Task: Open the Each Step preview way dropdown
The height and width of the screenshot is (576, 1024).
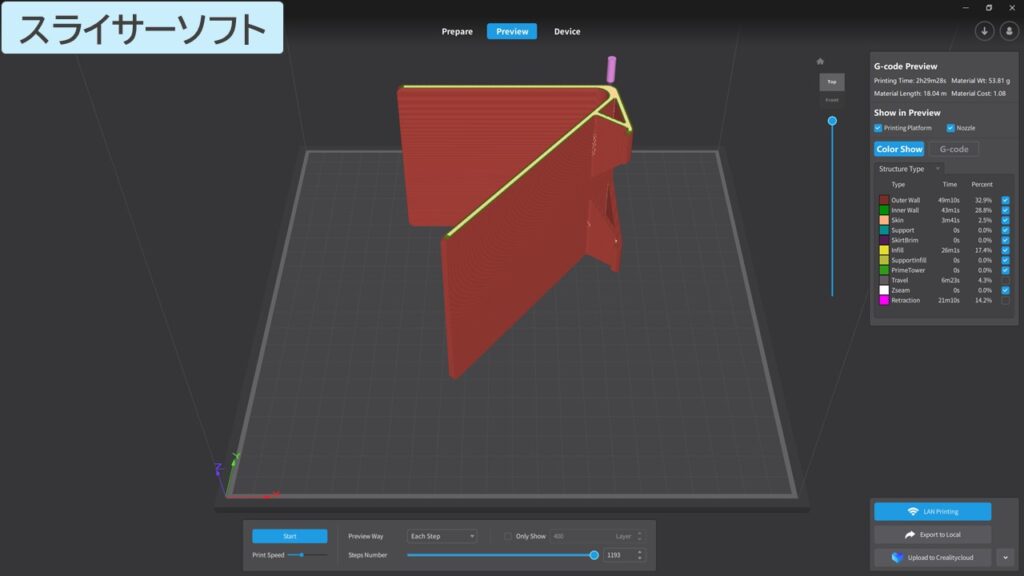Action: click(441, 536)
